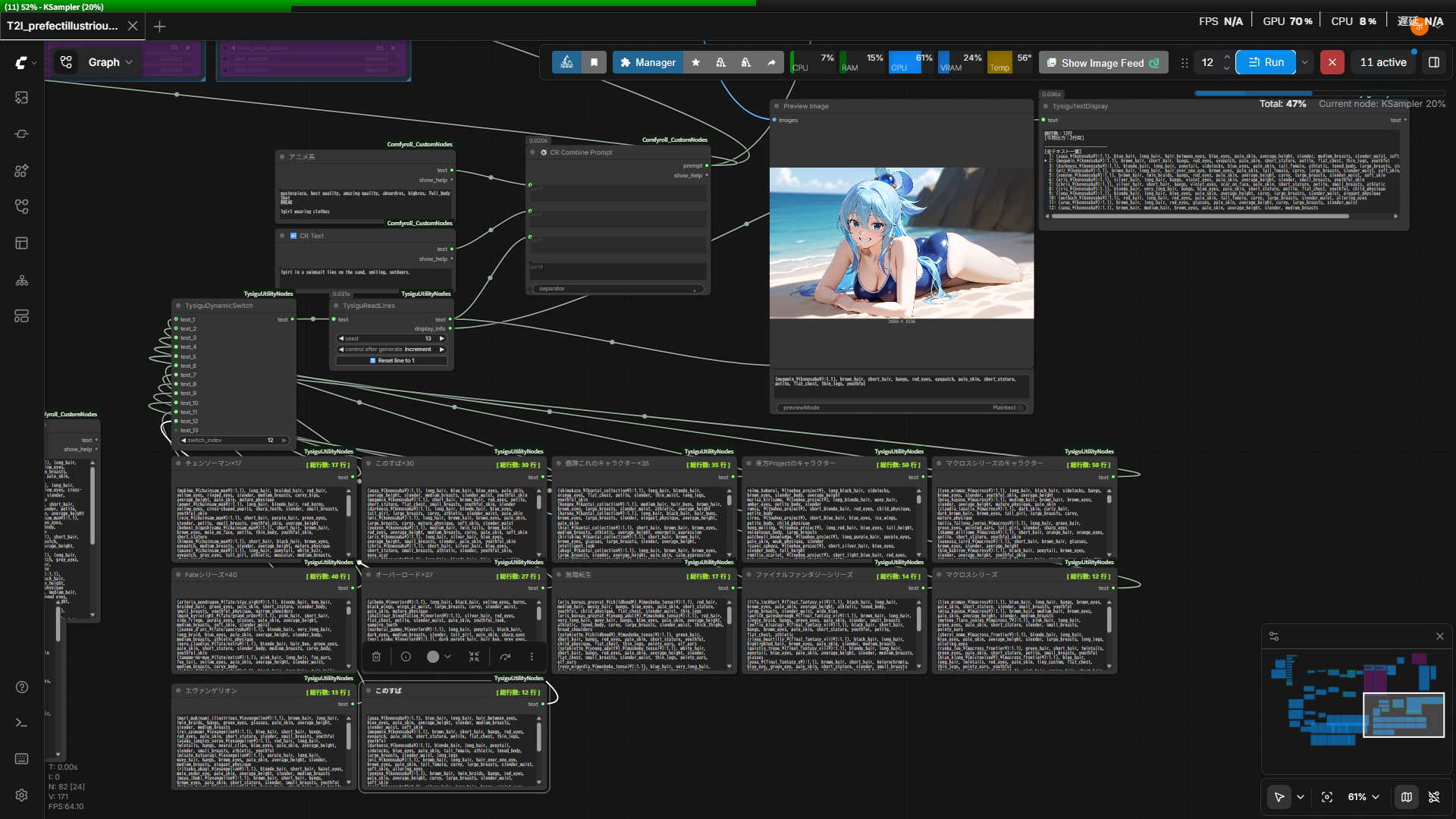Image resolution: width=1456 pixels, height=819 pixels.
Task: Click the workflow graph icon beside Graph
Action: pyautogui.click(x=67, y=62)
